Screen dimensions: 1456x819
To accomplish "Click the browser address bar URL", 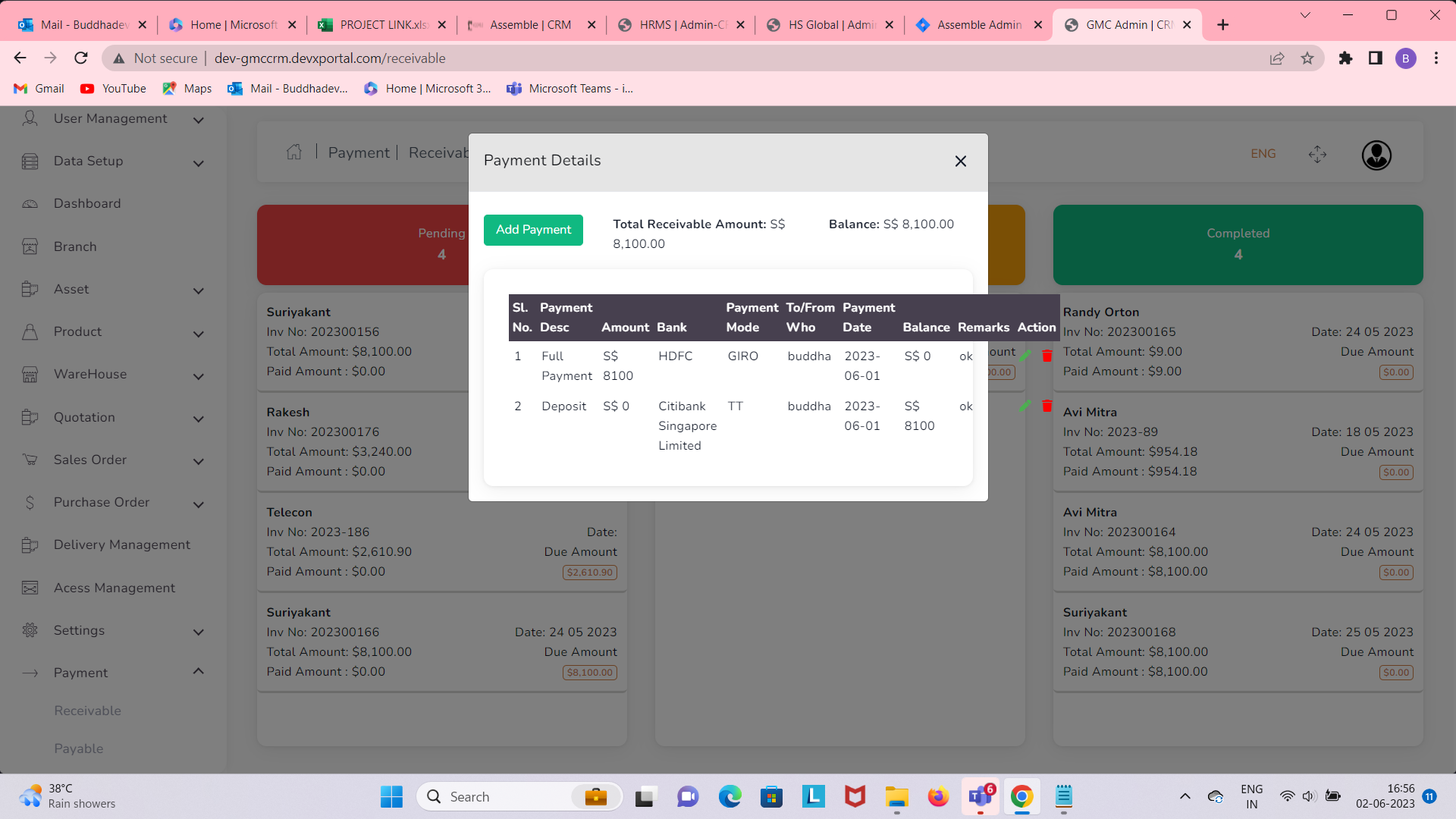I will 330,58.
